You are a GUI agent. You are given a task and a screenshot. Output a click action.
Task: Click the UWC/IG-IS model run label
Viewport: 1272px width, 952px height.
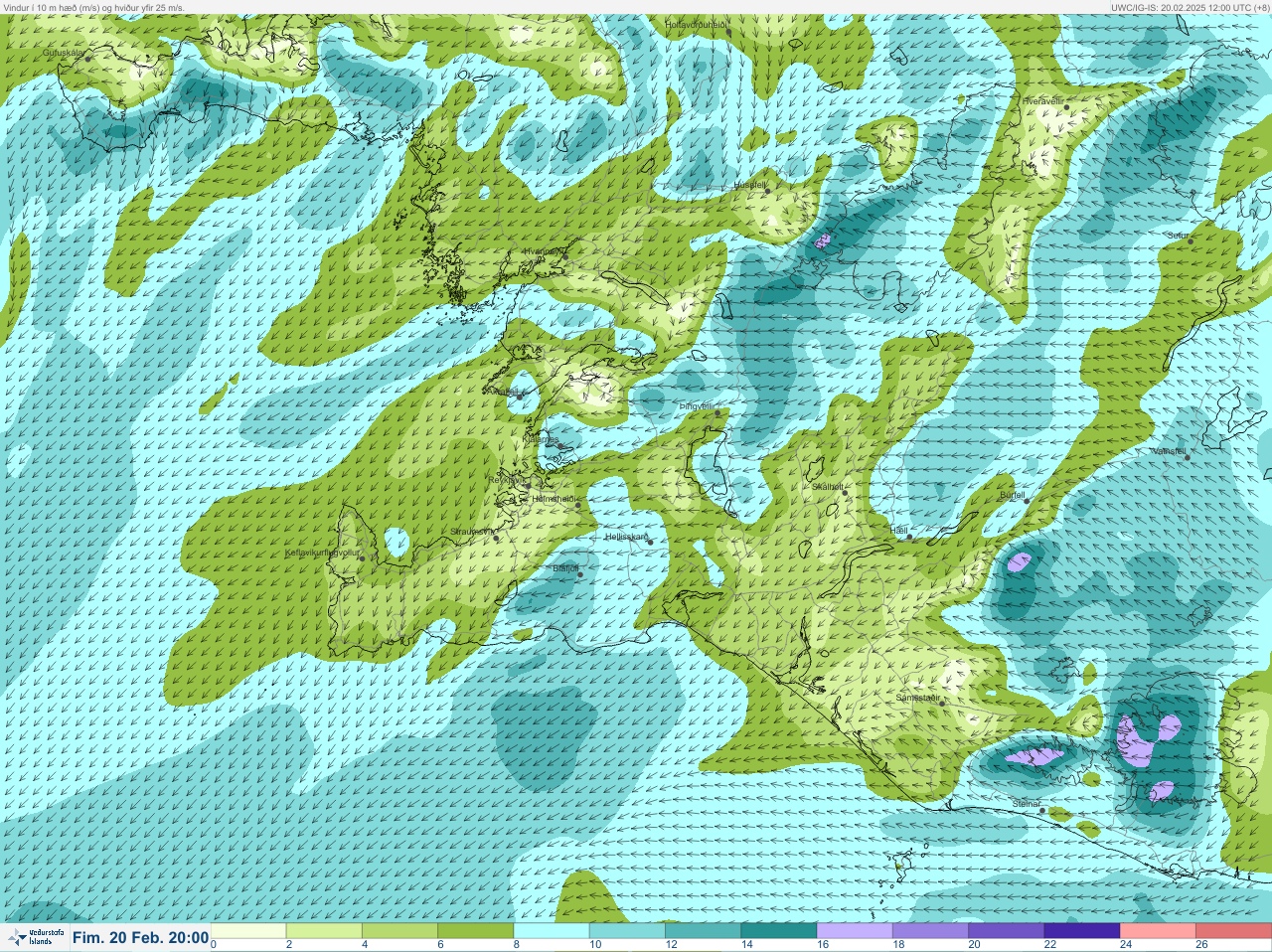click(1189, 7)
